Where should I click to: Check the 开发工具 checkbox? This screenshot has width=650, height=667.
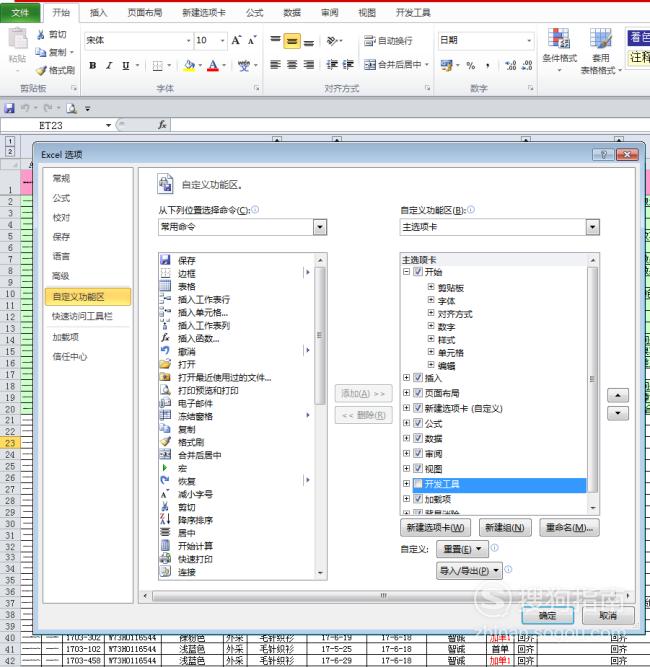point(418,484)
